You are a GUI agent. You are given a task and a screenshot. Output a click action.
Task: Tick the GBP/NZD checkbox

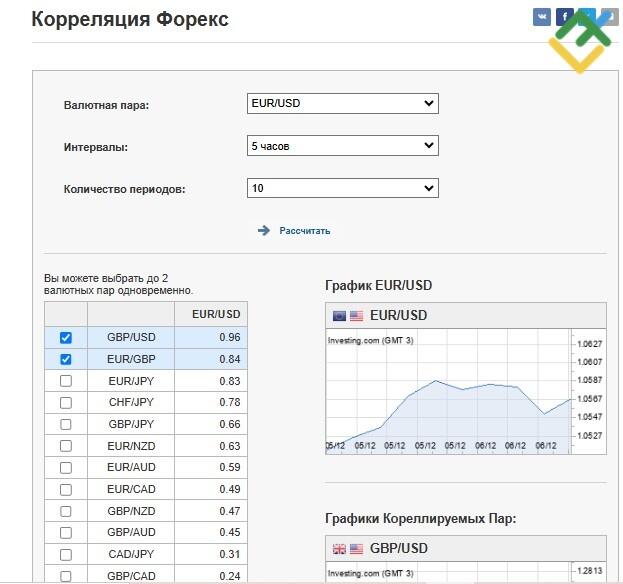click(66, 511)
